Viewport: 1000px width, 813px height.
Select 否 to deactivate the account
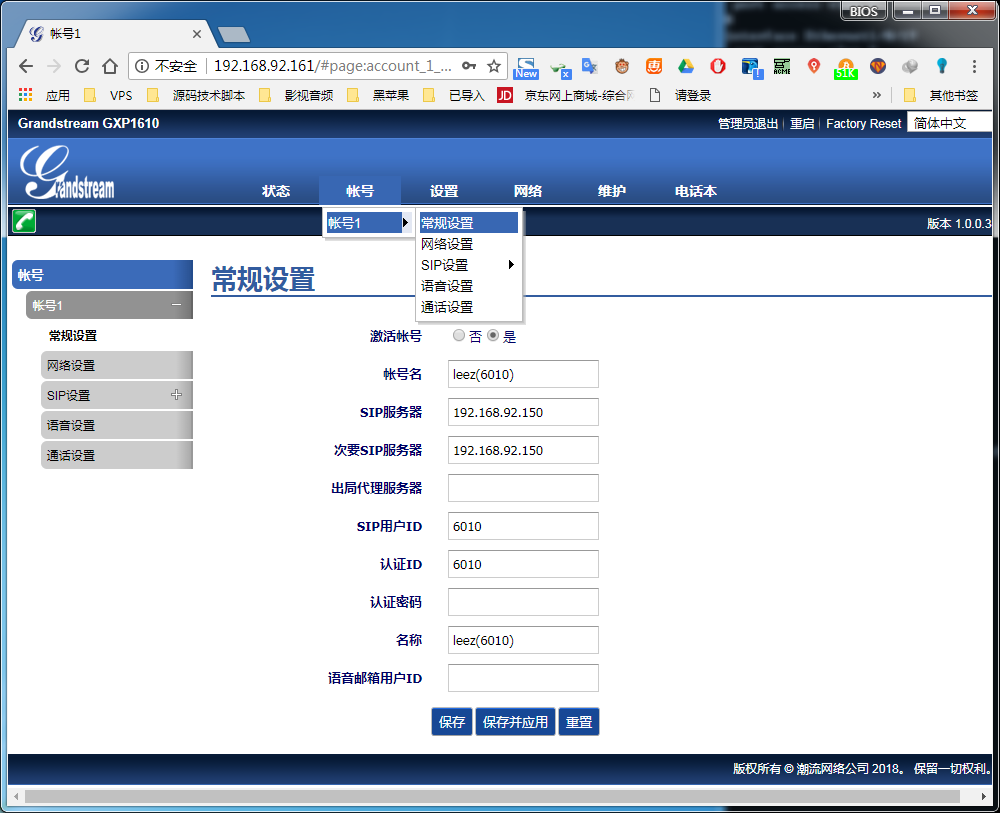coord(459,336)
